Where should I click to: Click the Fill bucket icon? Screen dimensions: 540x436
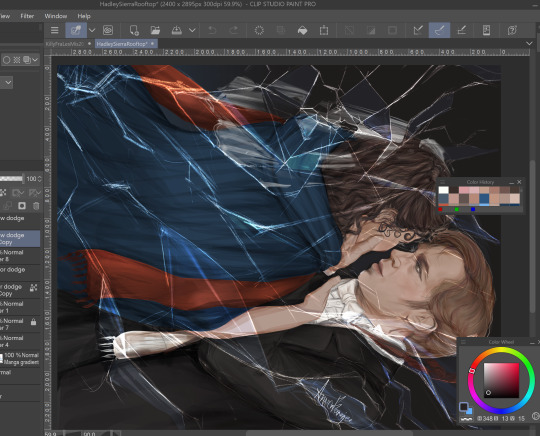(302, 30)
